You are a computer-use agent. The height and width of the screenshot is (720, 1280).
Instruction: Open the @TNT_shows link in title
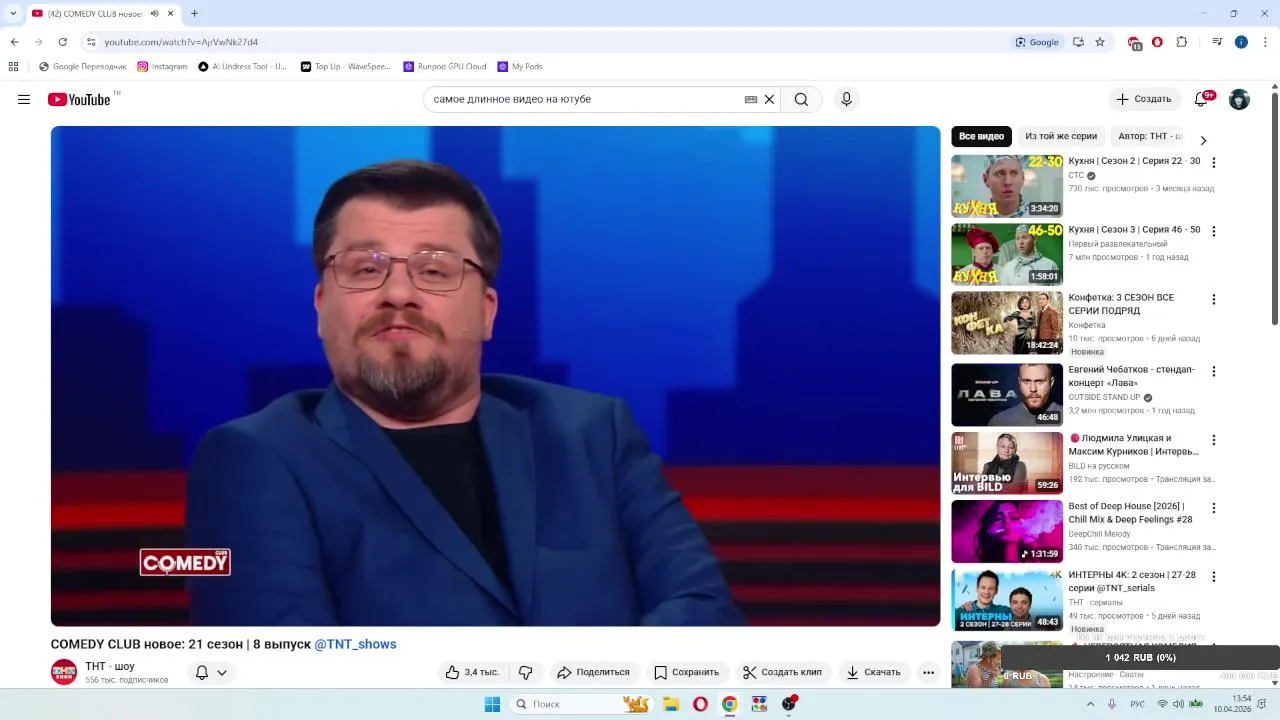pyautogui.click(x=355, y=644)
